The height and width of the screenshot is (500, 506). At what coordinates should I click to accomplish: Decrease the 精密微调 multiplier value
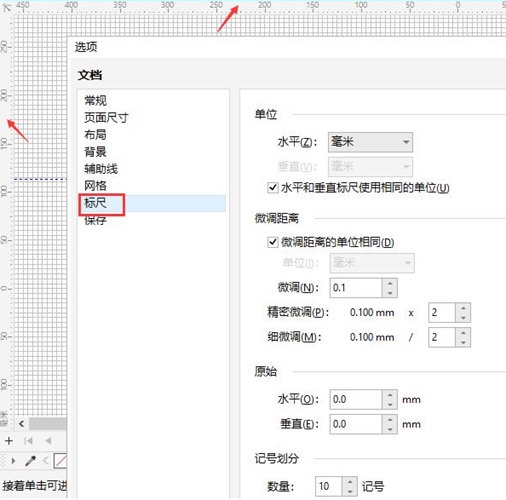(463, 317)
